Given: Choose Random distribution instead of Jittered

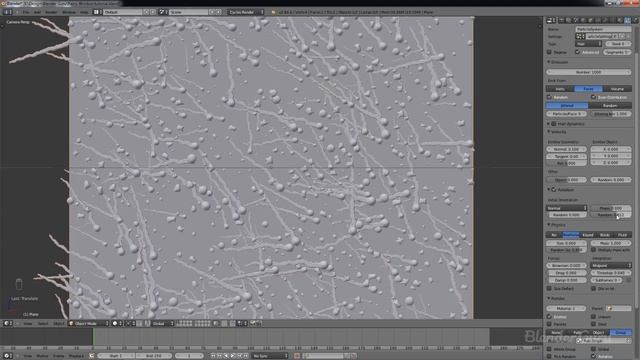Looking at the screenshot, I should [610, 105].
